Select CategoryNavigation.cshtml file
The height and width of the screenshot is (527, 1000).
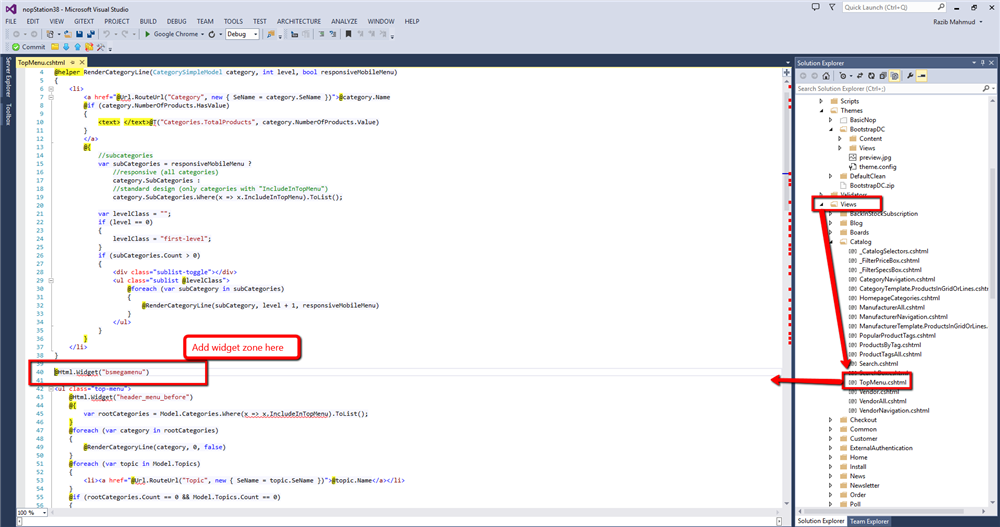896,279
